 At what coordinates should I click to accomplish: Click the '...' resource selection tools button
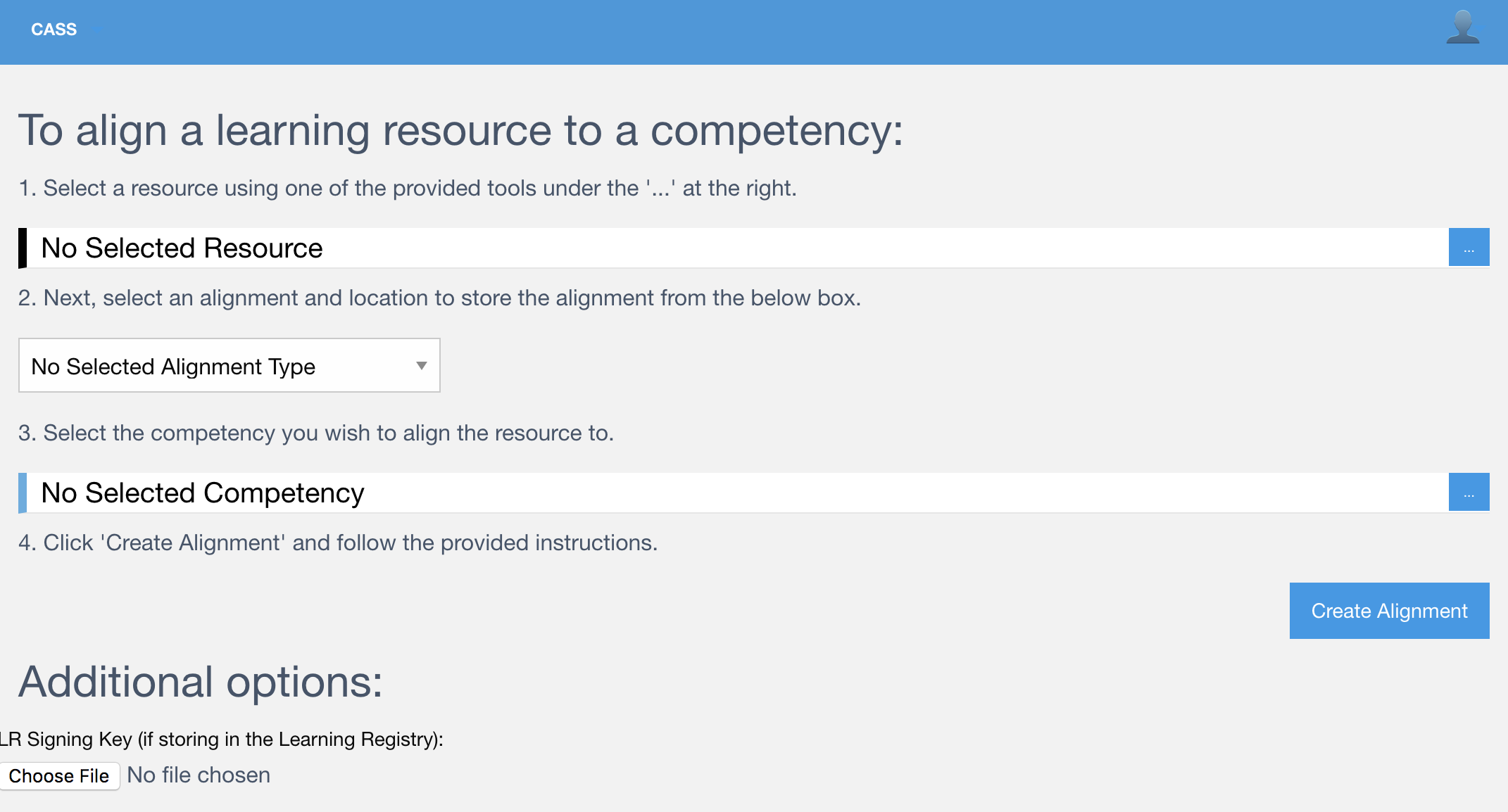pos(1469,247)
